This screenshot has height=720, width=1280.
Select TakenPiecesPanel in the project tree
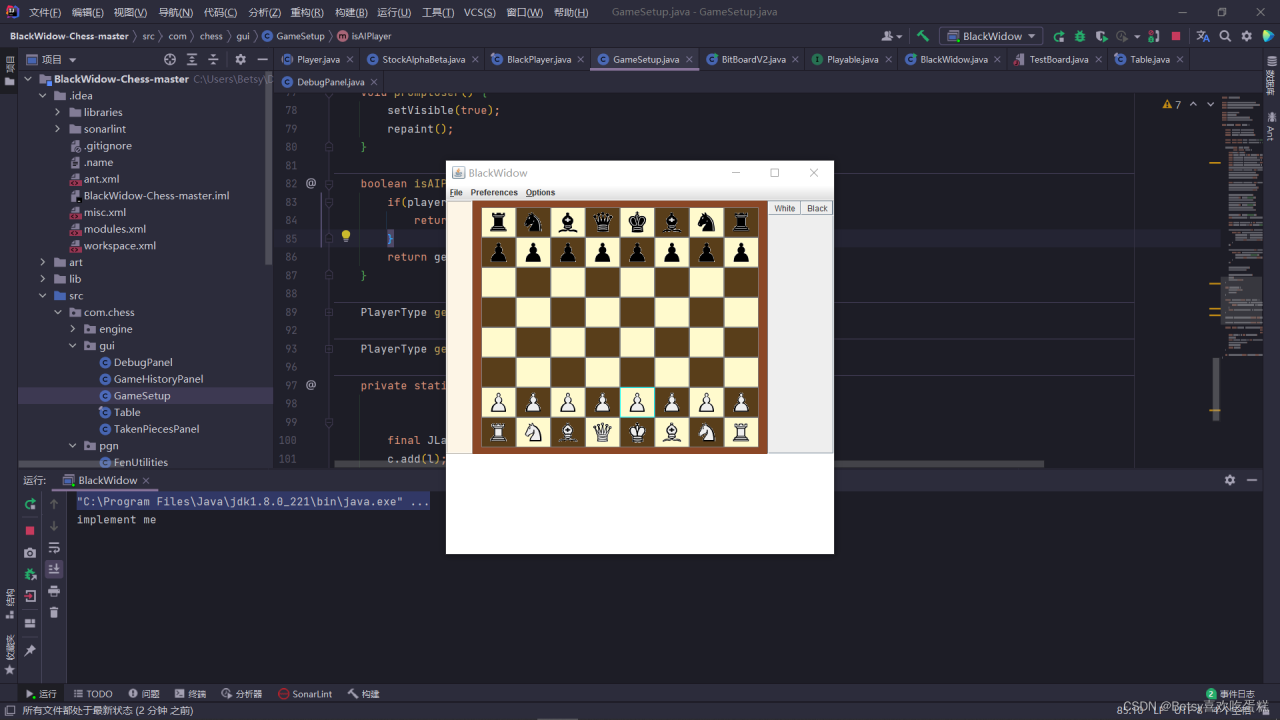(156, 429)
